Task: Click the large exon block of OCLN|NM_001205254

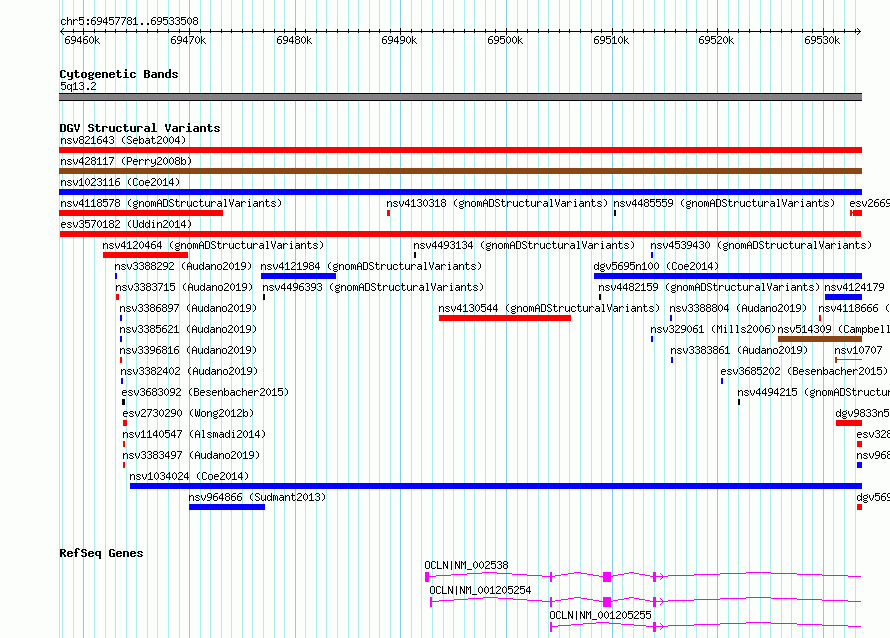Action: (x=607, y=602)
